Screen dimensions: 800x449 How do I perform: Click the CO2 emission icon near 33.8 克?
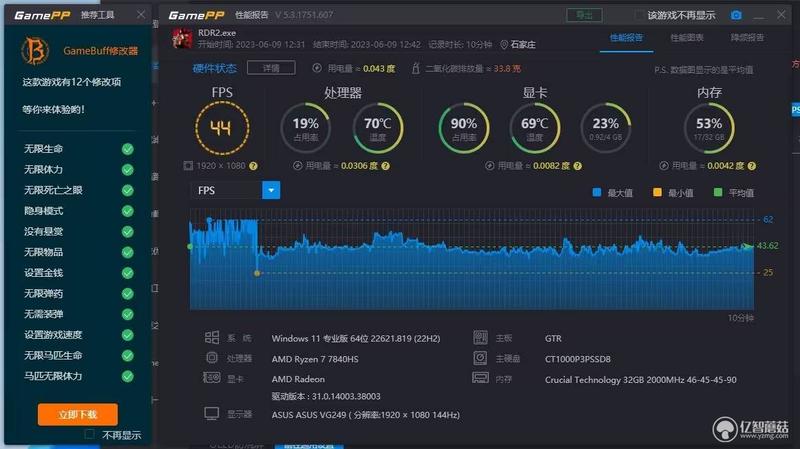(x=415, y=68)
